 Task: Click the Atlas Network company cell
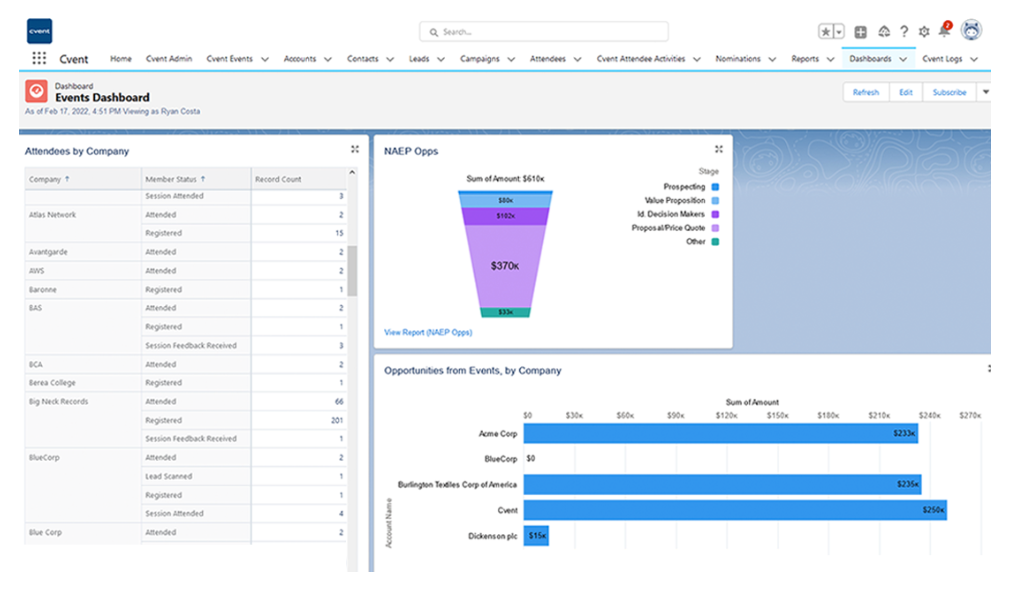pyautogui.click(x=83, y=224)
